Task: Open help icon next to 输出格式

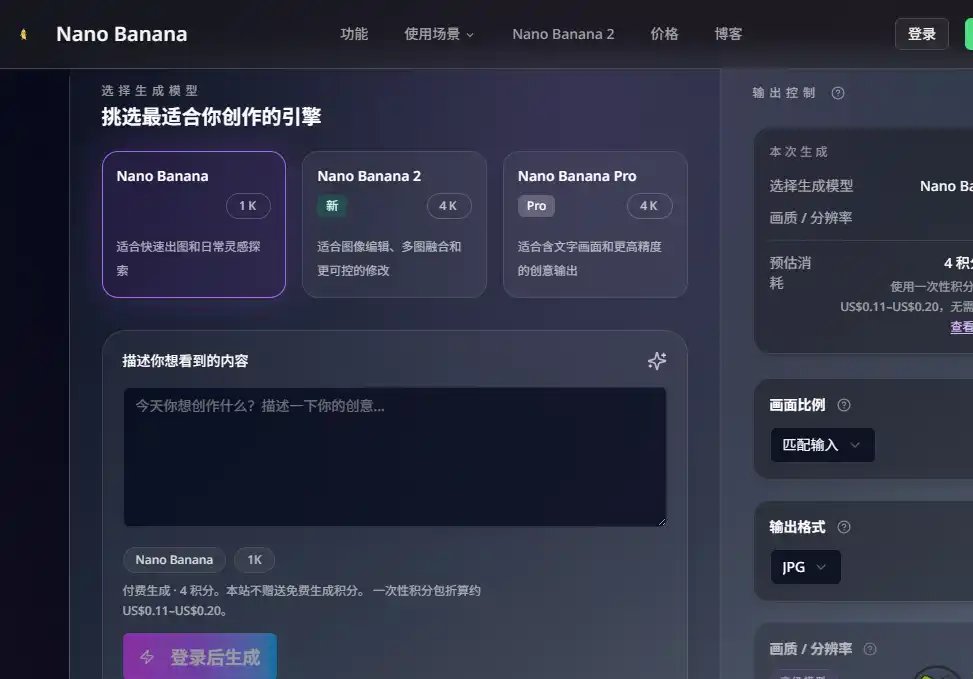Action: point(844,527)
